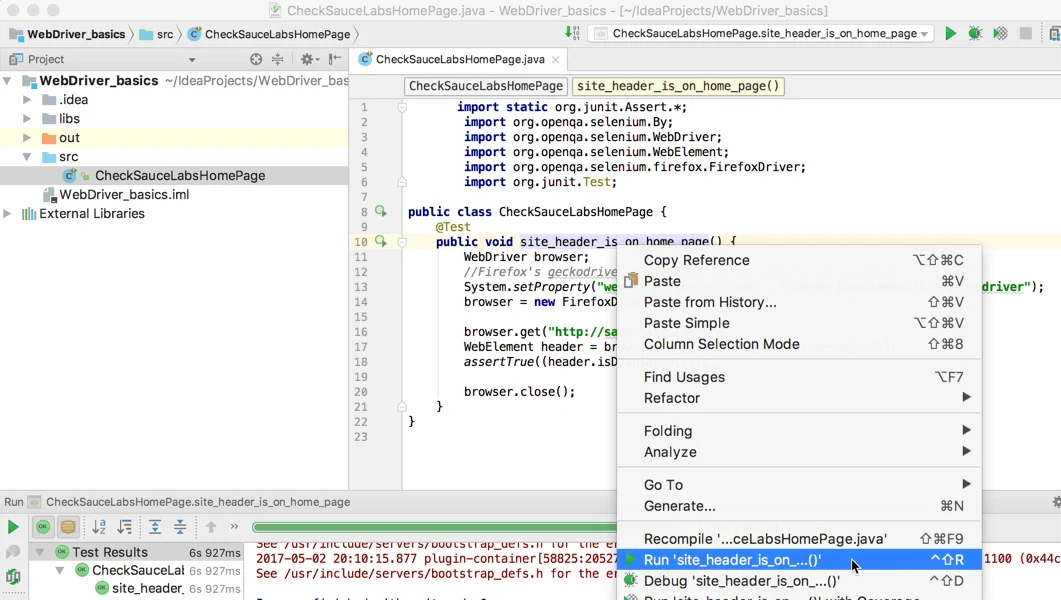This screenshot has width=1061, height=600.
Task: Toggle Show Ignored tests filter
Action: coord(68,526)
